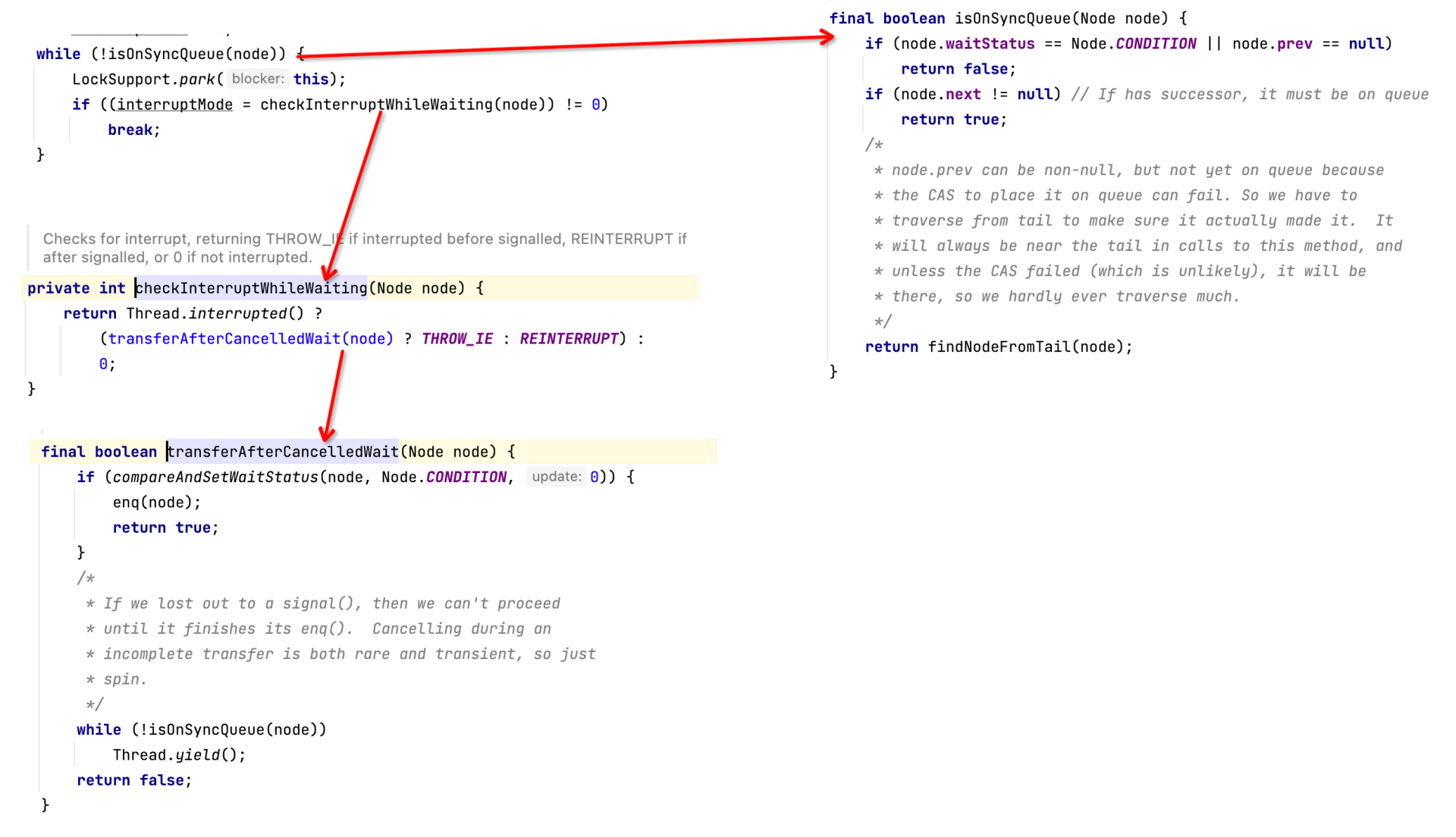Click the findNodeFromTail(node) call
The width and height of the screenshot is (1456, 837).
pyautogui.click(x=1029, y=347)
